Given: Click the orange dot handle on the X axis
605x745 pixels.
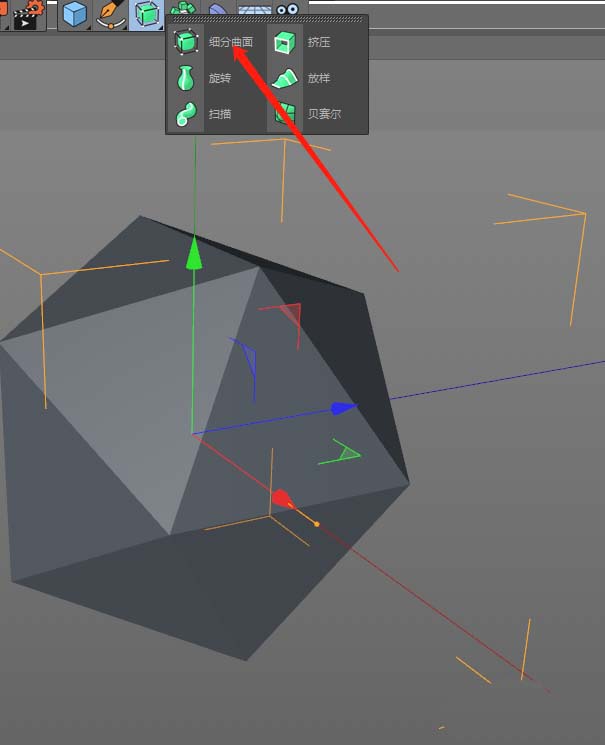Looking at the screenshot, I should coord(317,524).
